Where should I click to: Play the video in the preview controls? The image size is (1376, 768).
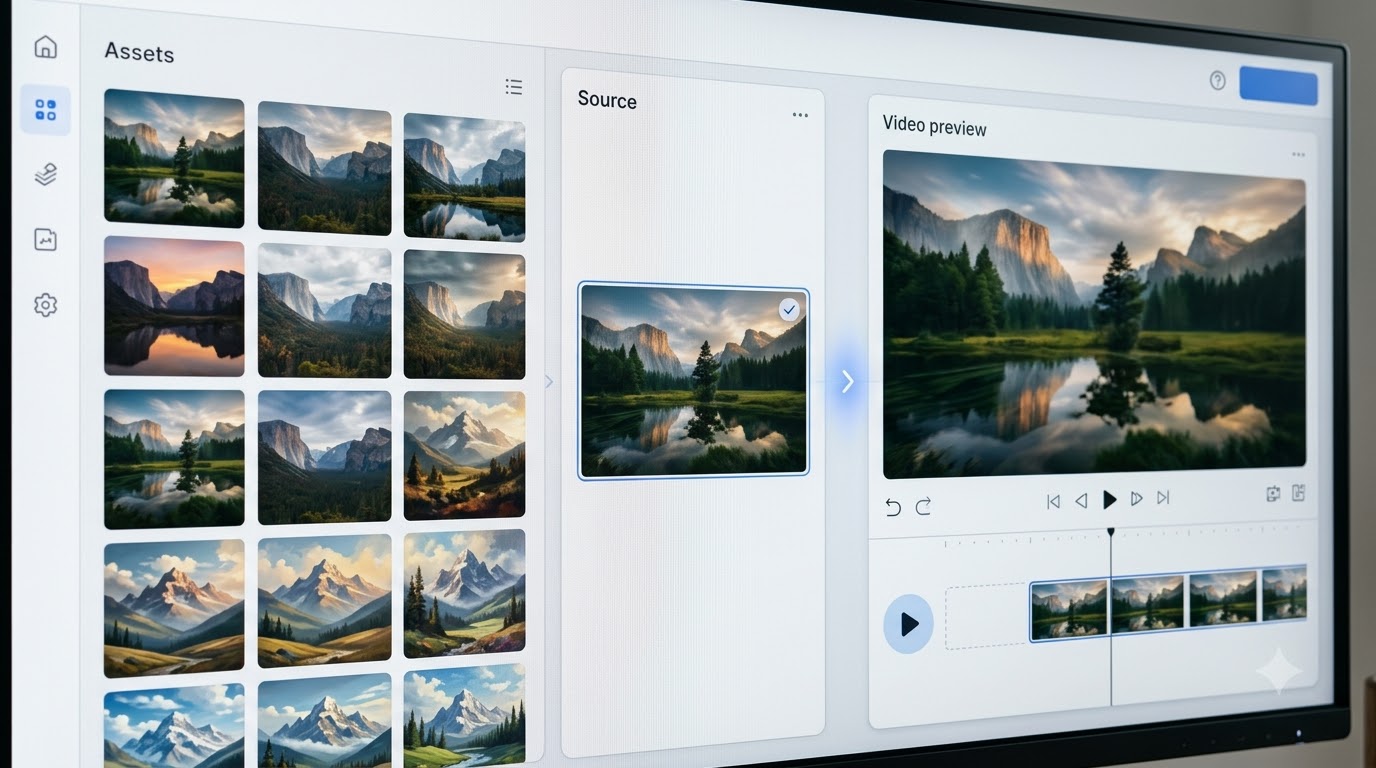pos(1109,500)
